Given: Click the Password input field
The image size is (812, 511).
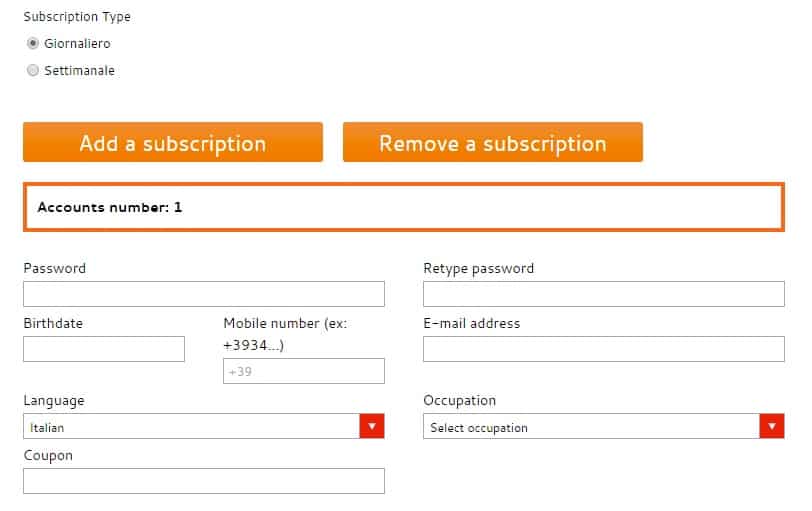Looking at the screenshot, I should tap(204, 294).
